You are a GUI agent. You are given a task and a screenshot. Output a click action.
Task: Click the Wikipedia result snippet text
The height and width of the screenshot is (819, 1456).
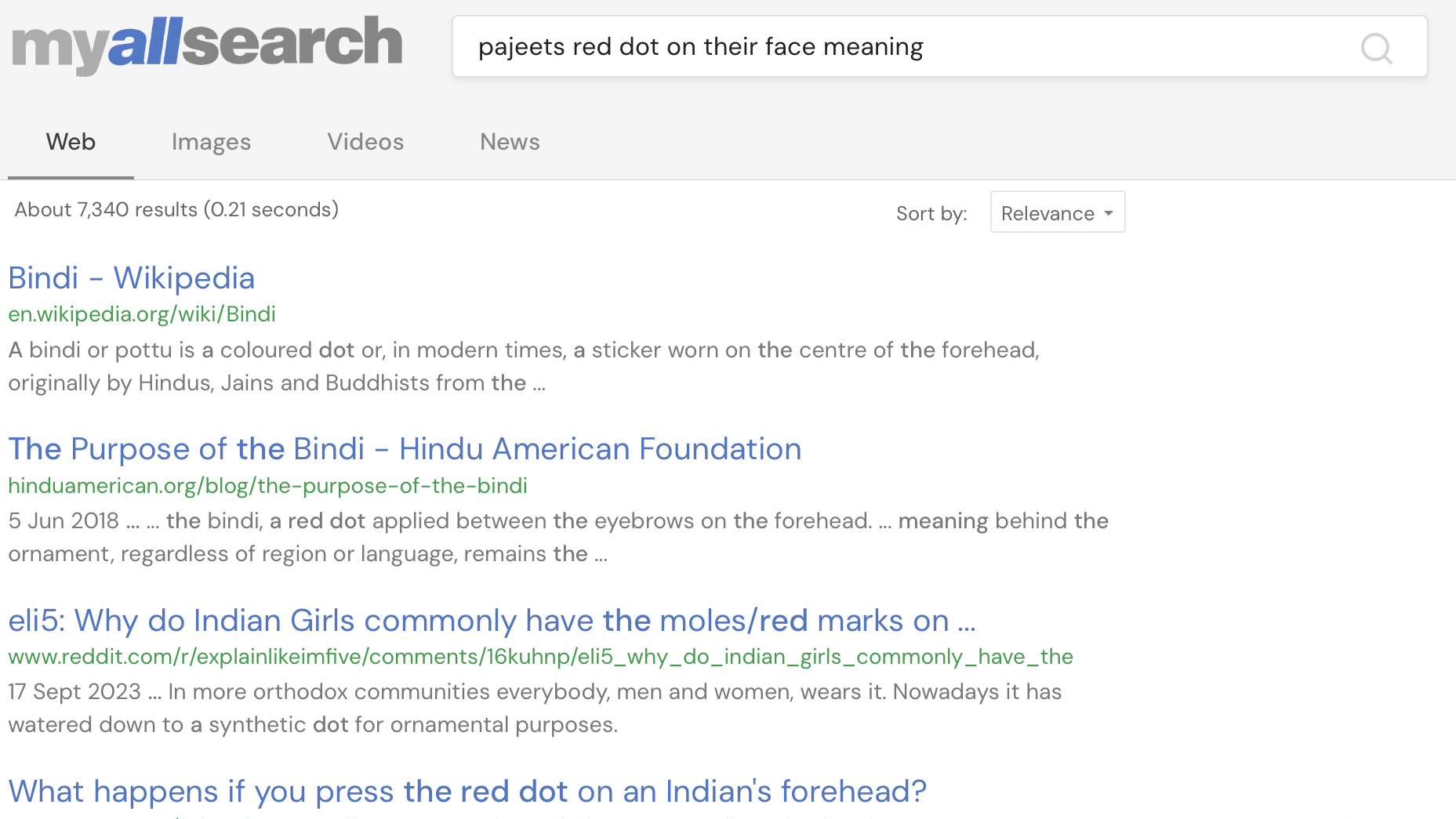[524, 366]
